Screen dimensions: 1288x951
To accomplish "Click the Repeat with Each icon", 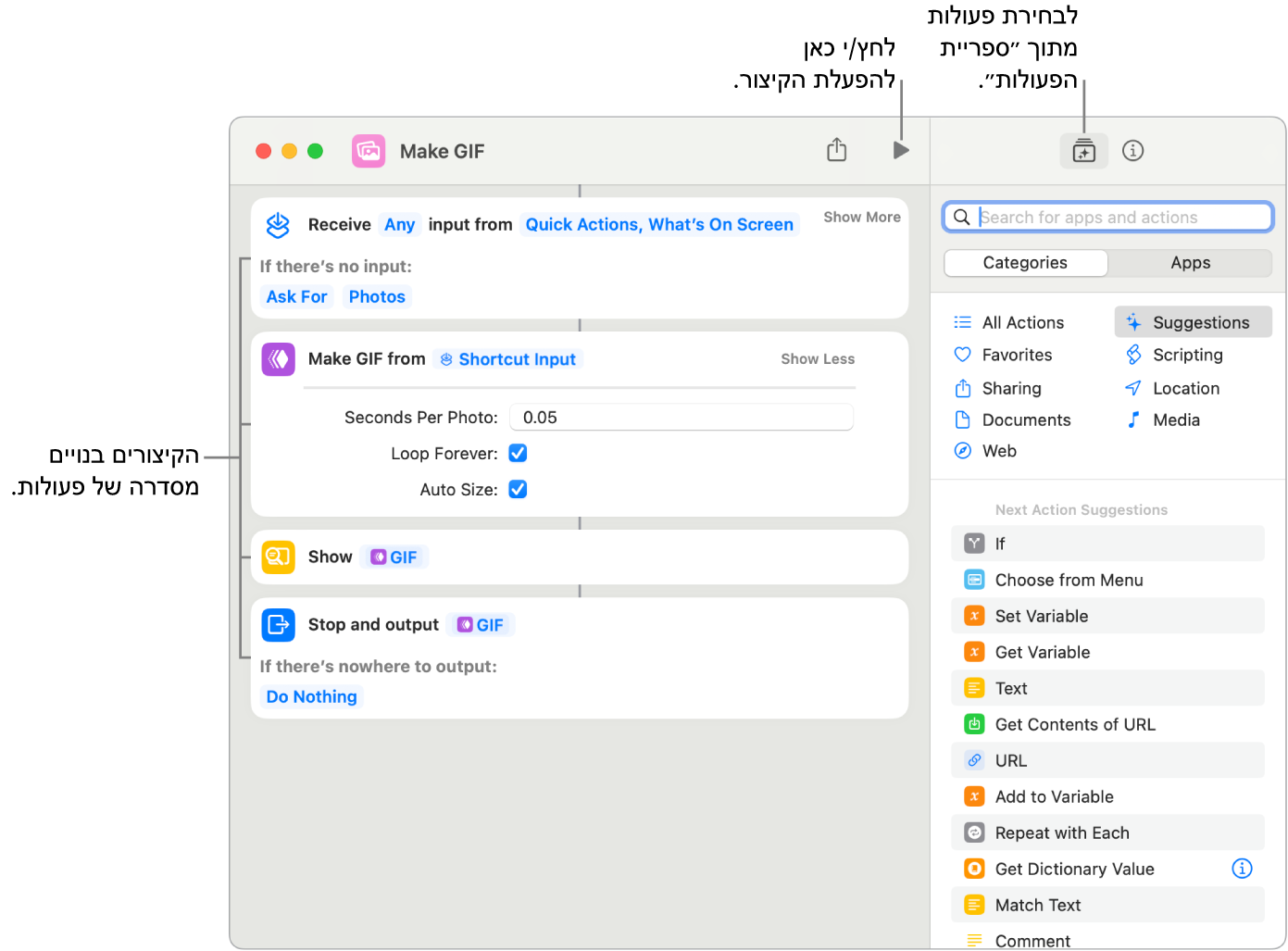I will tap(974, 832).
